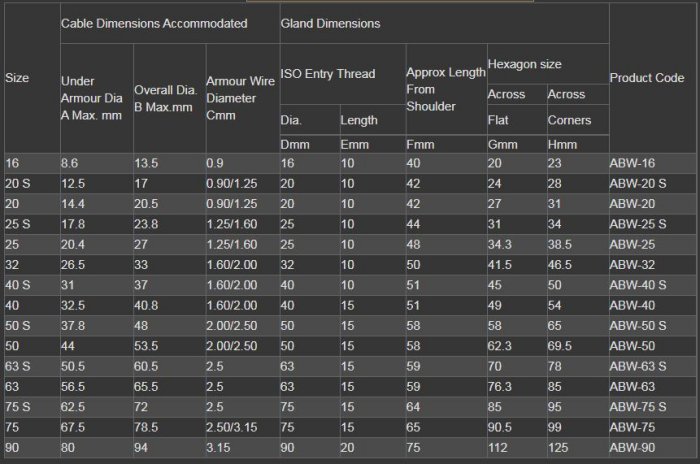The height and width of the screenshot is (464, 700).
Task: Select the Product Code column header
Action: (645, 78)
